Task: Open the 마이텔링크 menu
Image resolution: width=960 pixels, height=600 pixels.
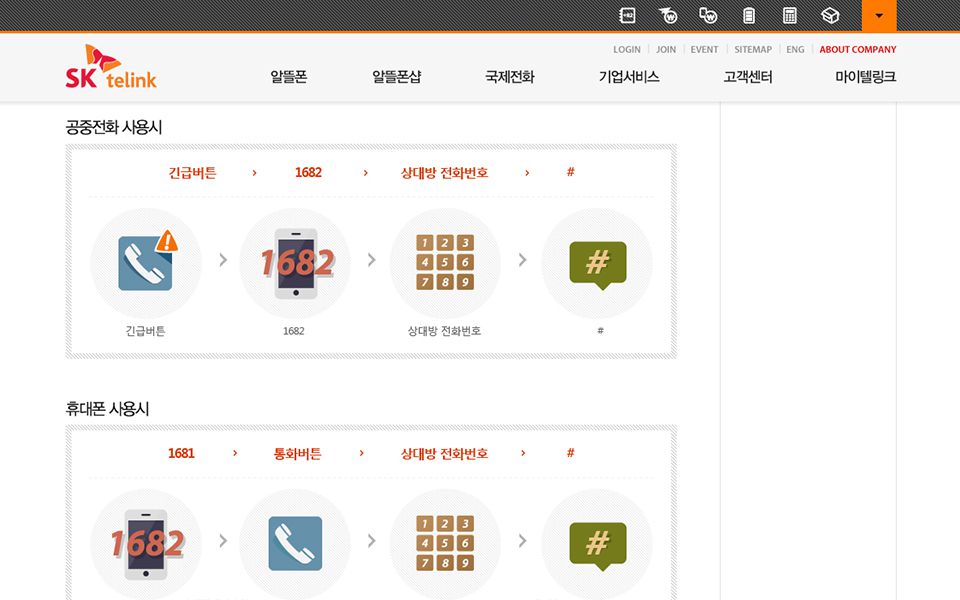Action: click(865, 77)
